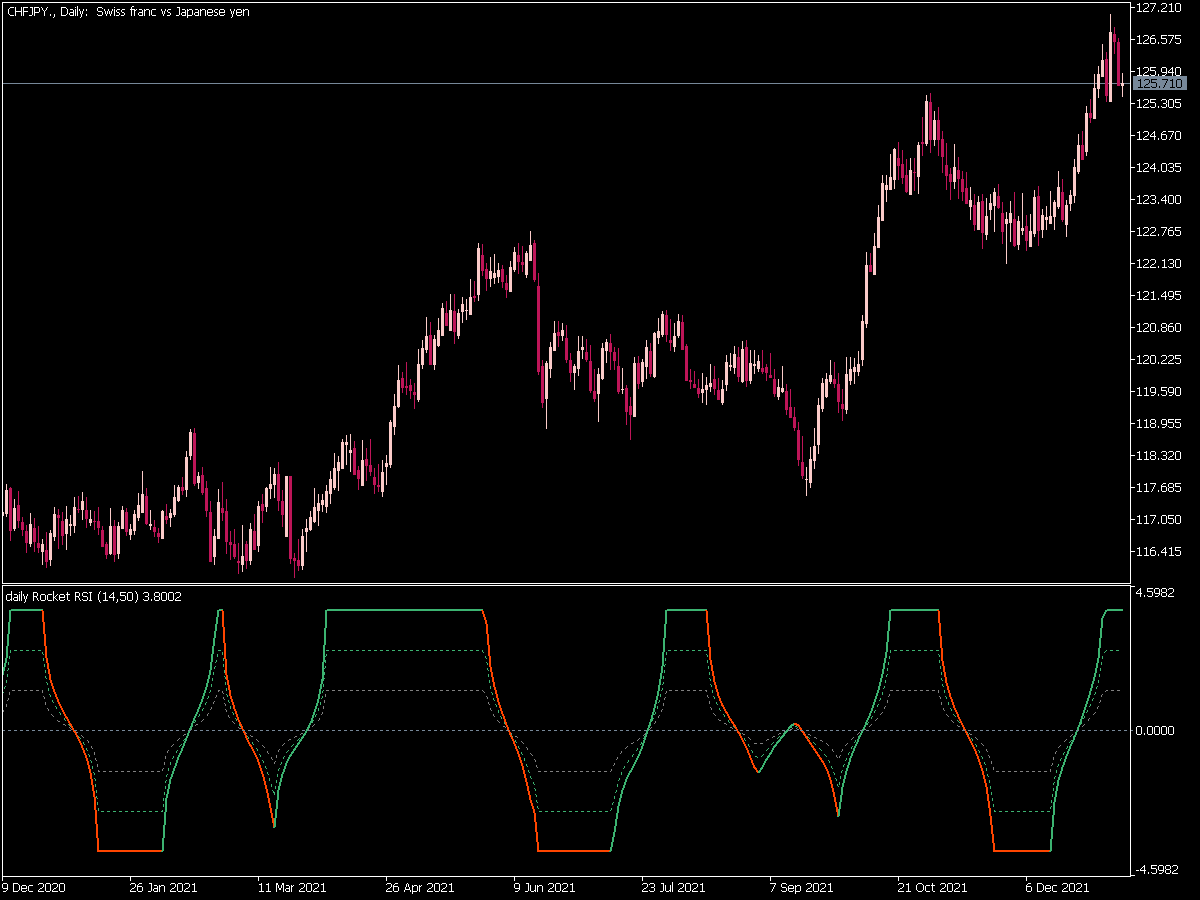Click the 118.955 price axis label

tap(1160, 424)
